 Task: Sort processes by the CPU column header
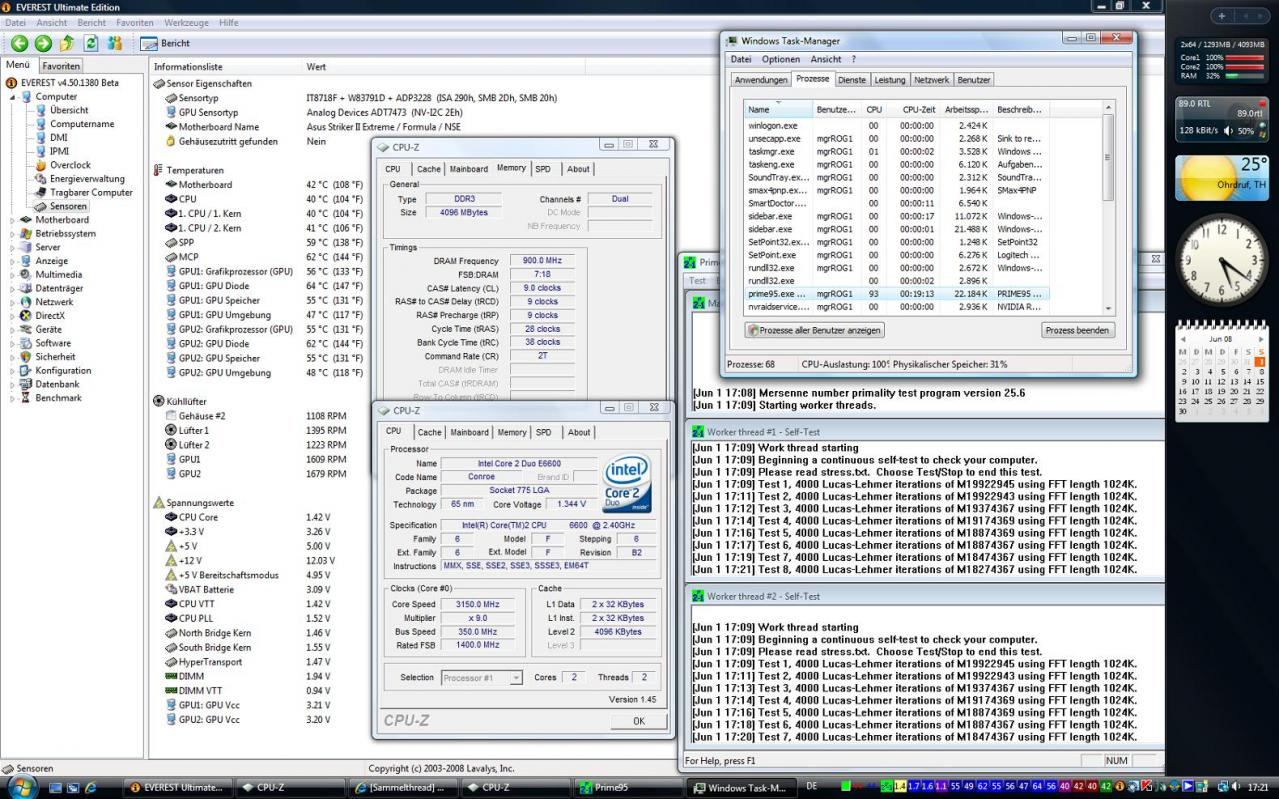pyautogui.click(x=874, y=109)
